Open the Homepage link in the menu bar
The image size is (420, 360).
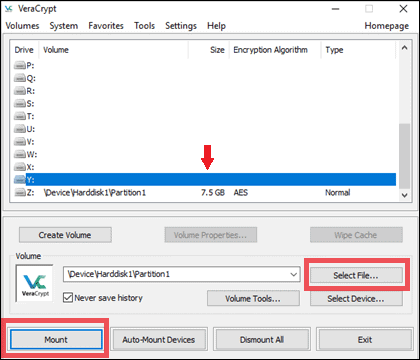pos(387,26)
